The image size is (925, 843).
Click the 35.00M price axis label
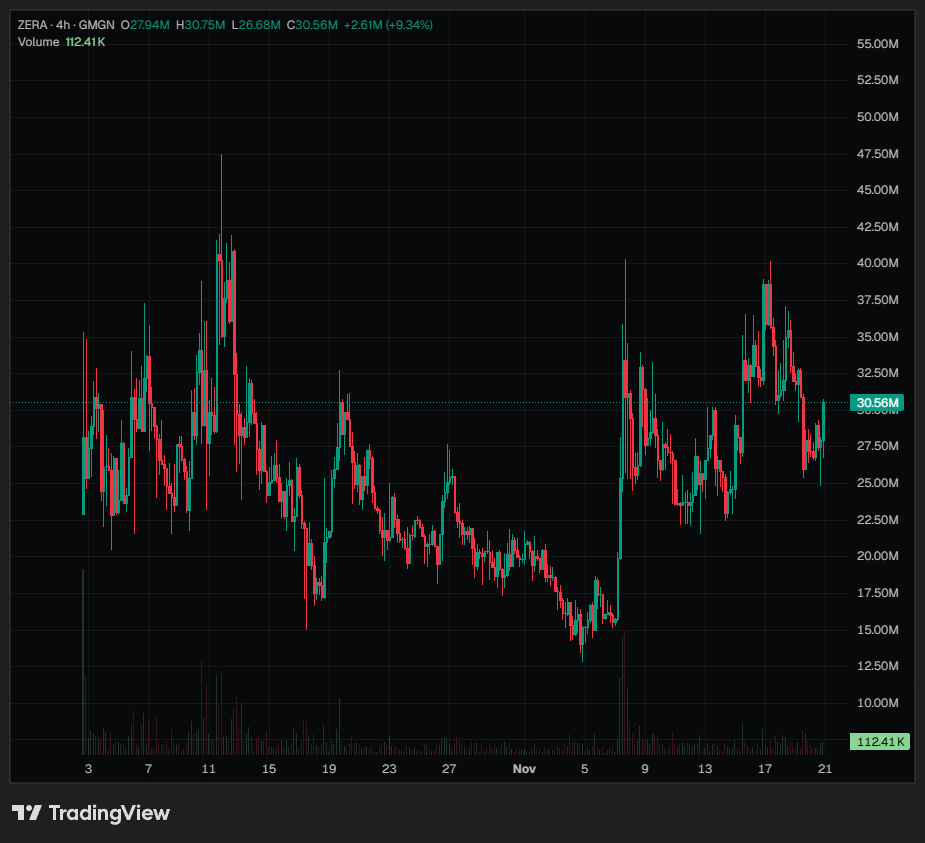(x=877, y=337)
